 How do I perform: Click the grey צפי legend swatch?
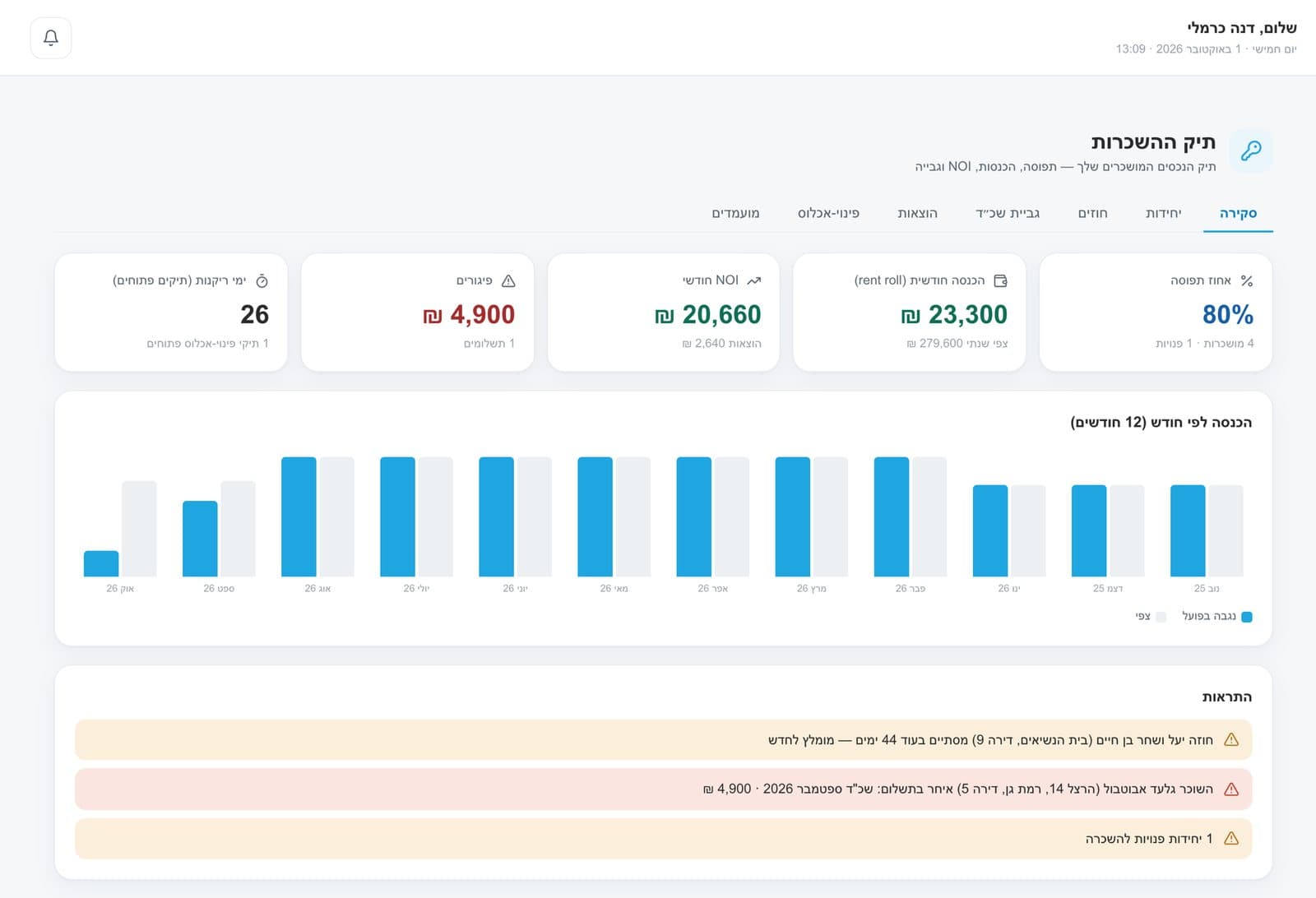click(x=1161, y=617)
